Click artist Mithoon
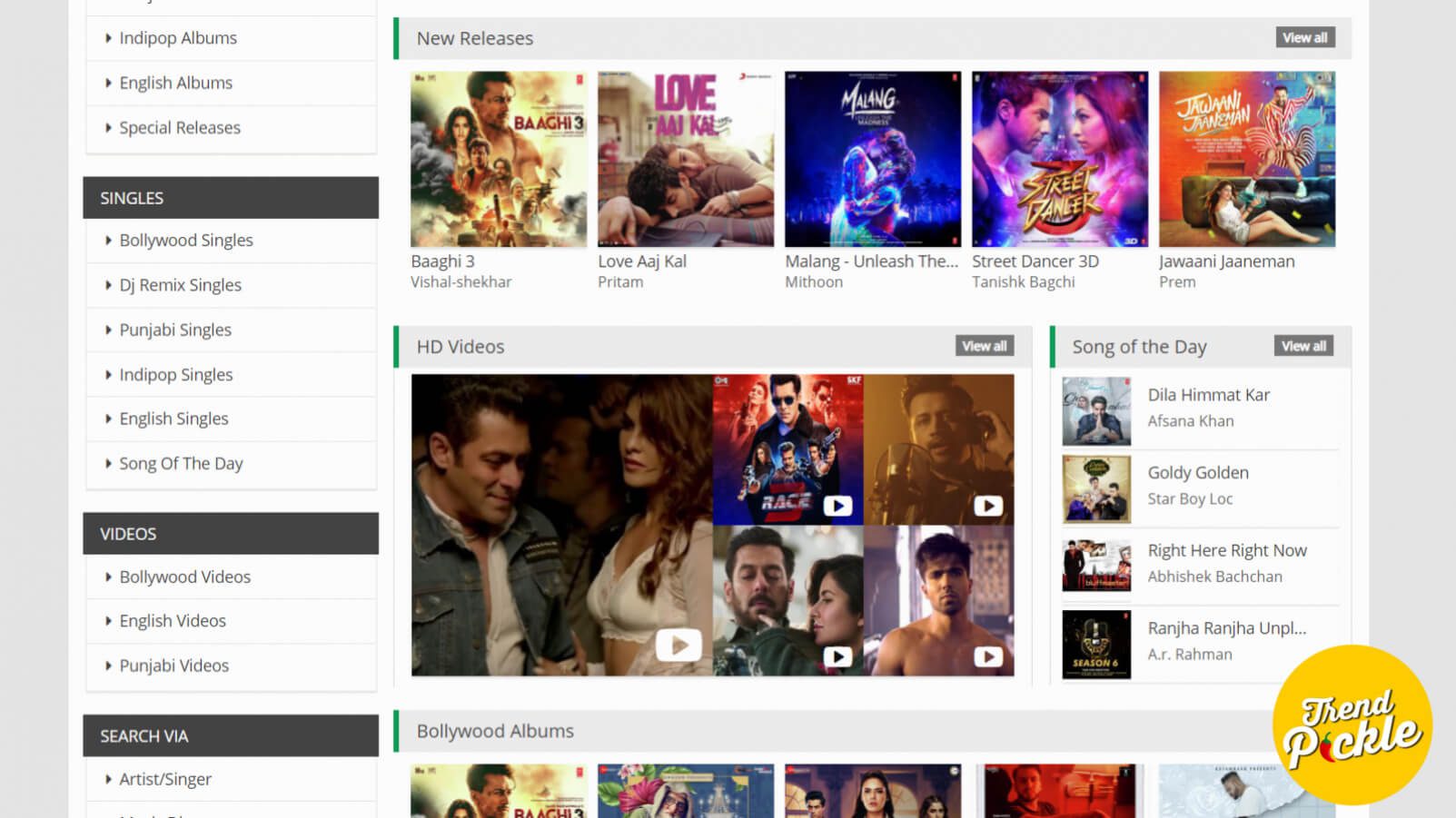This screenshot has height=818, width=1456. pyautogui.click(x=814, y=282)
